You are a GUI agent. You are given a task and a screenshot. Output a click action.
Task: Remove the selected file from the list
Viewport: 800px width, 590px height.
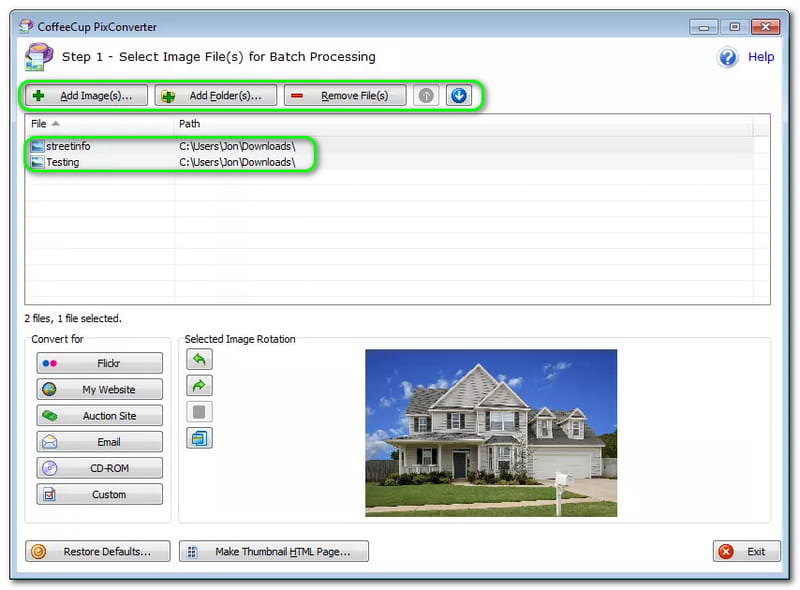click(x=345, y=96)
